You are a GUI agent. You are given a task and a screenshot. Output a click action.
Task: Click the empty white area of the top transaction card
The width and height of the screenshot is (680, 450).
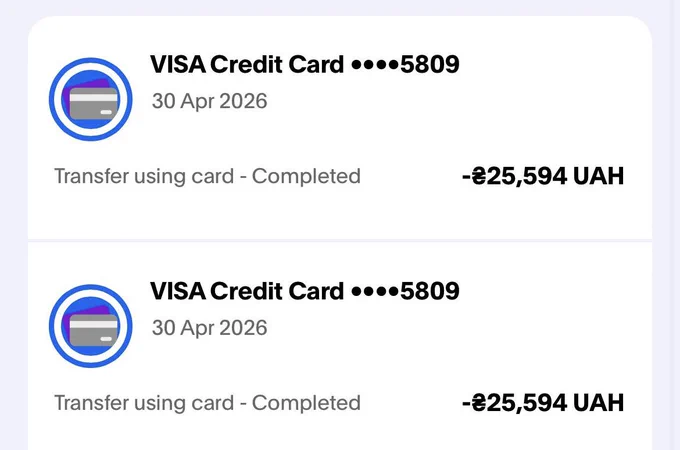click(542, 100)
